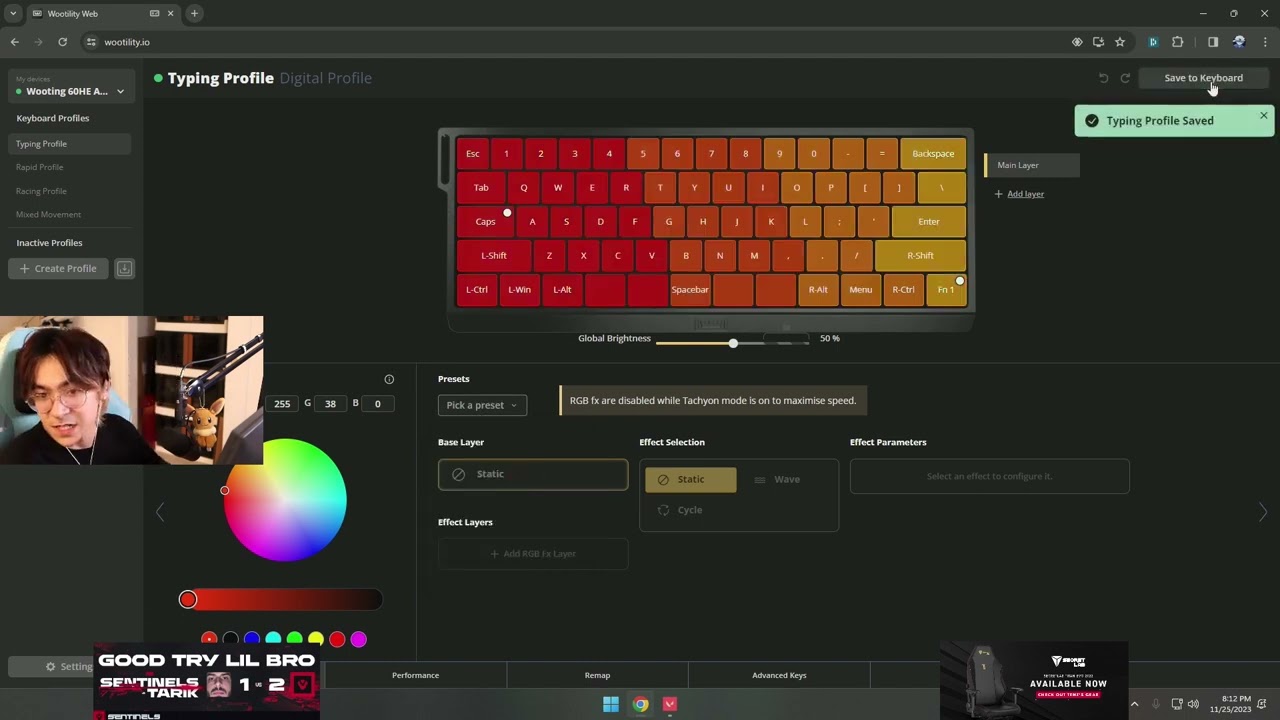Viewport: 1280px width, 720px height.
Task: Create a new profile
Action: (x=58, y=268)
